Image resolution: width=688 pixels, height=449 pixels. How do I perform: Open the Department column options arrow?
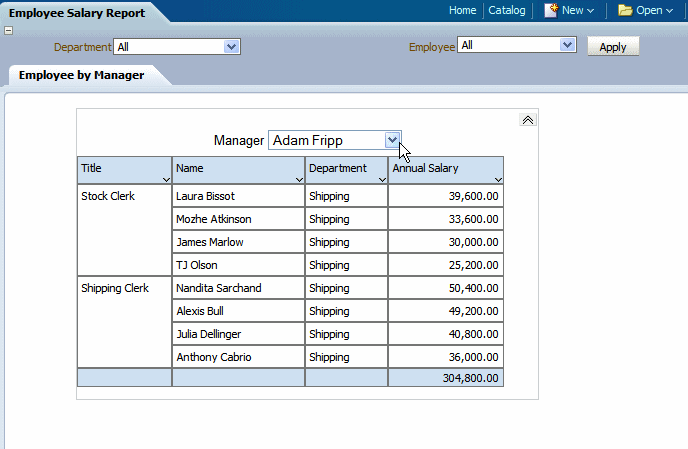click(382, 179)
